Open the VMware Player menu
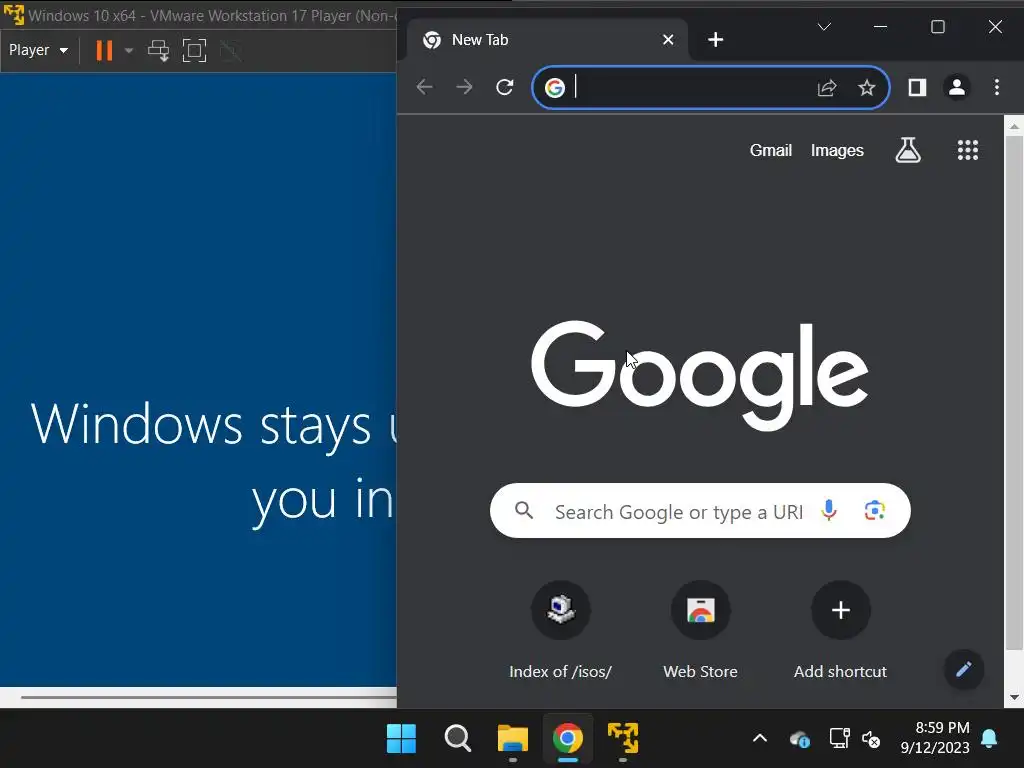This screenshot has height=768, width=1024. point(38,50)
